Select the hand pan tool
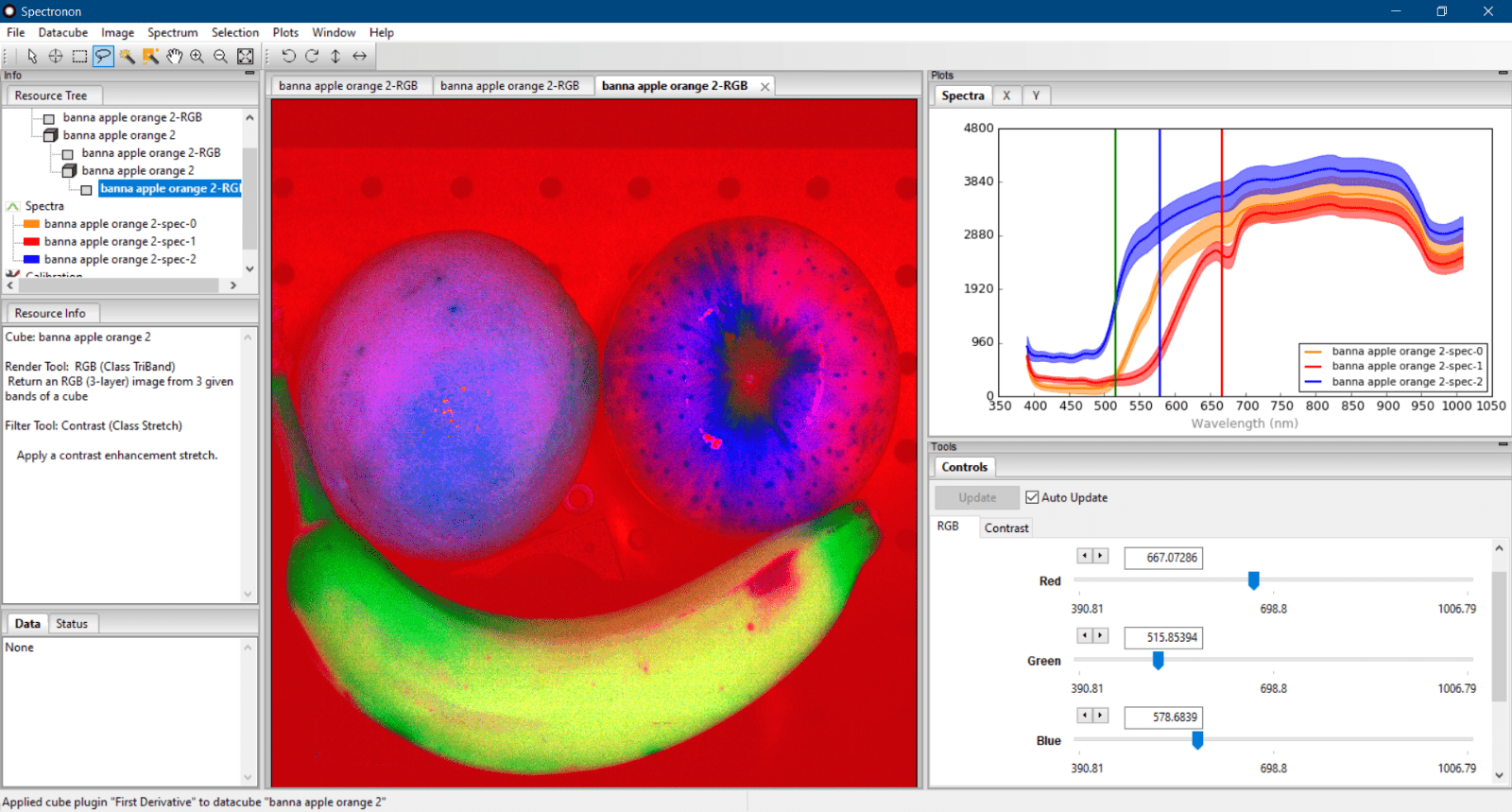 pyautogui.click(x=174, y=57)
